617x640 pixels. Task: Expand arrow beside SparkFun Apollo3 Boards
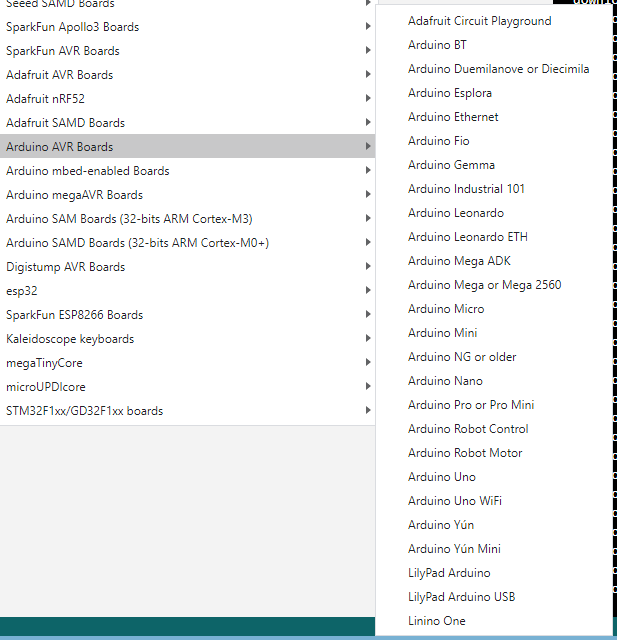click(368, 27)
